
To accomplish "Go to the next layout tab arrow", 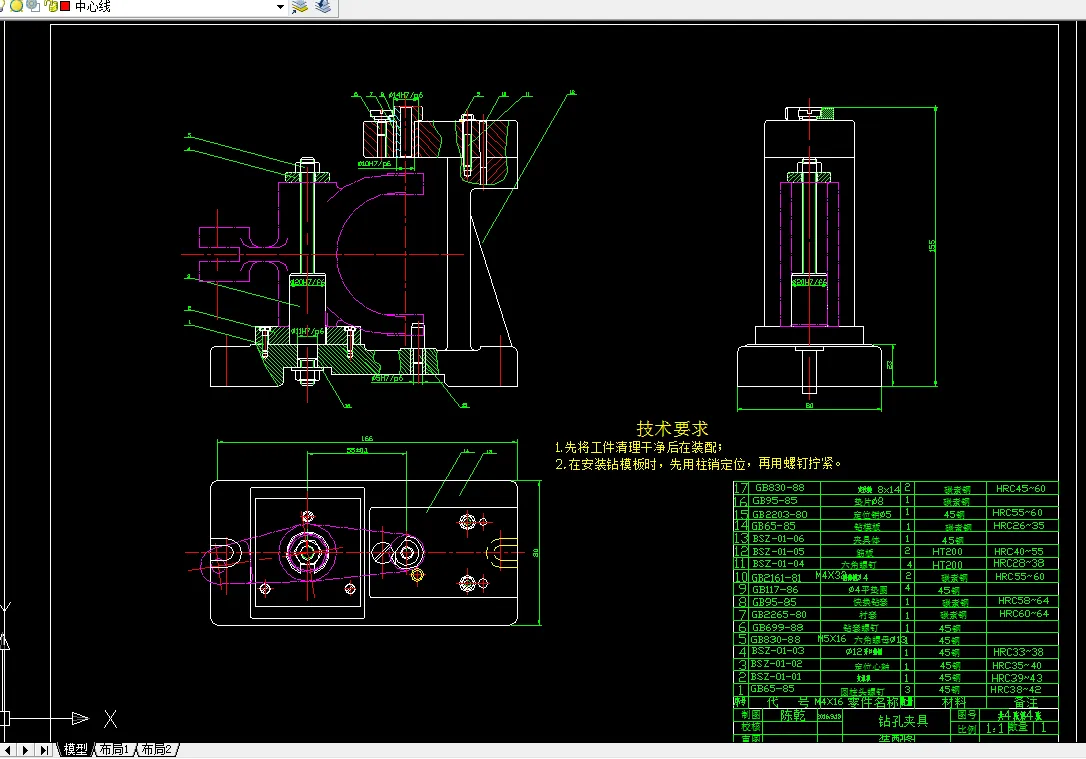I will (x=26, y=750).
